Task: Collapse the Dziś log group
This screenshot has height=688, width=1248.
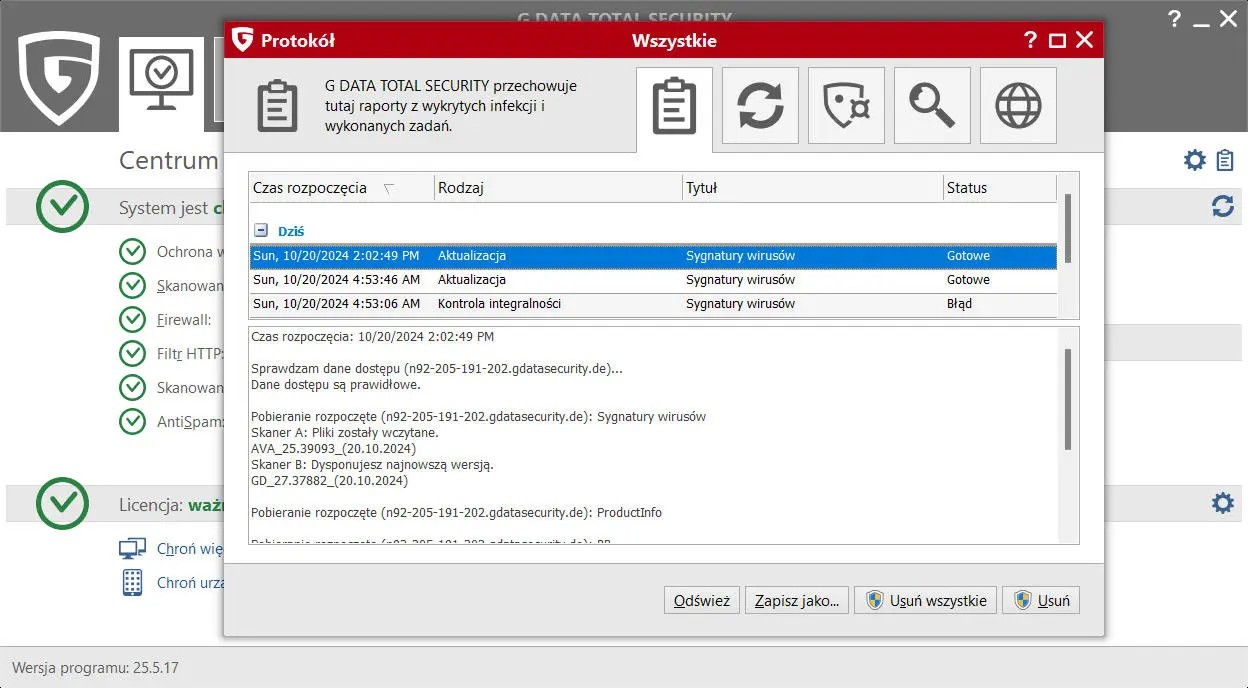Action: 263,229
